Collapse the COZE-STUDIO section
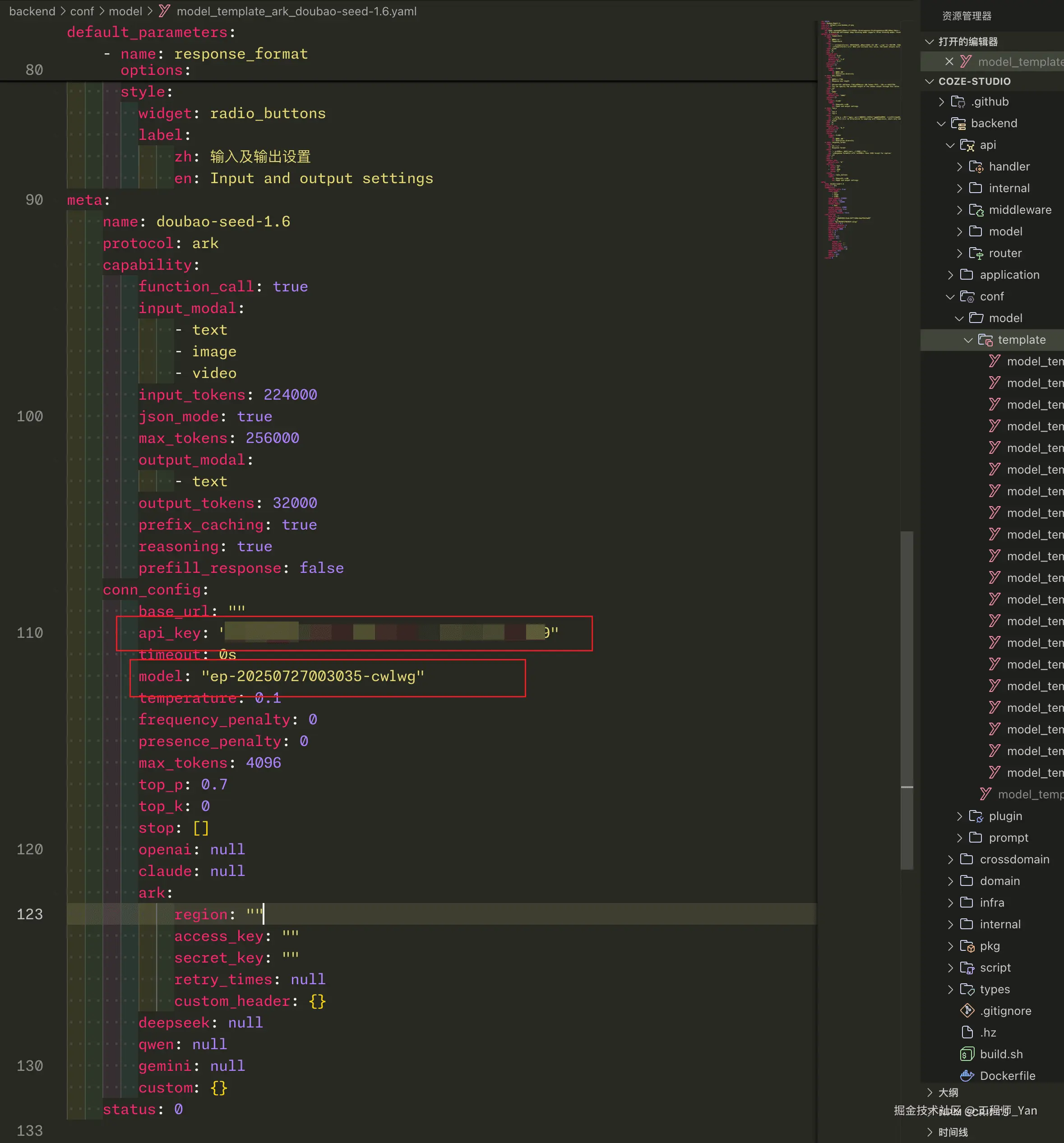 click(930, 81)
